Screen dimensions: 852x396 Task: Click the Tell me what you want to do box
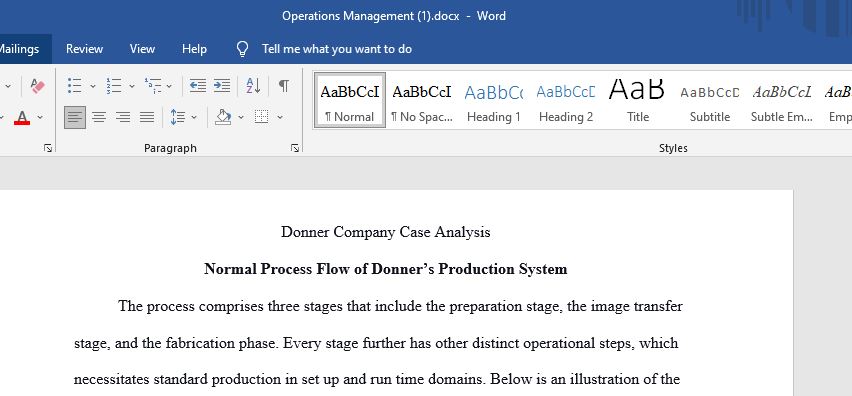click(337, 49)
